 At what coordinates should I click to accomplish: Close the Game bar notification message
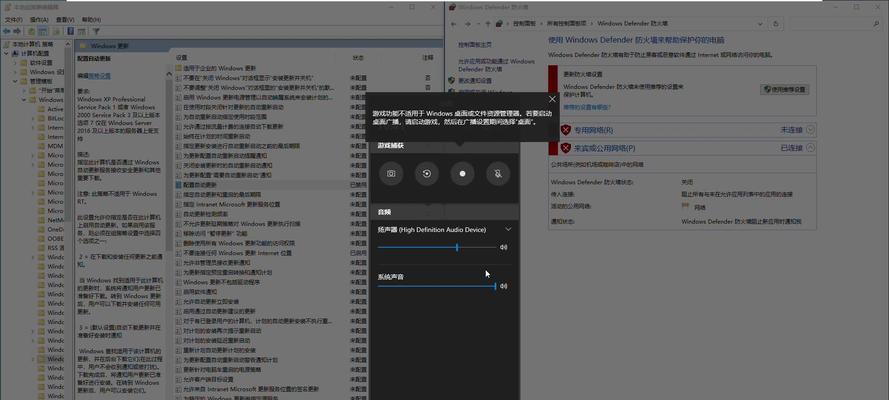[552, 99]
